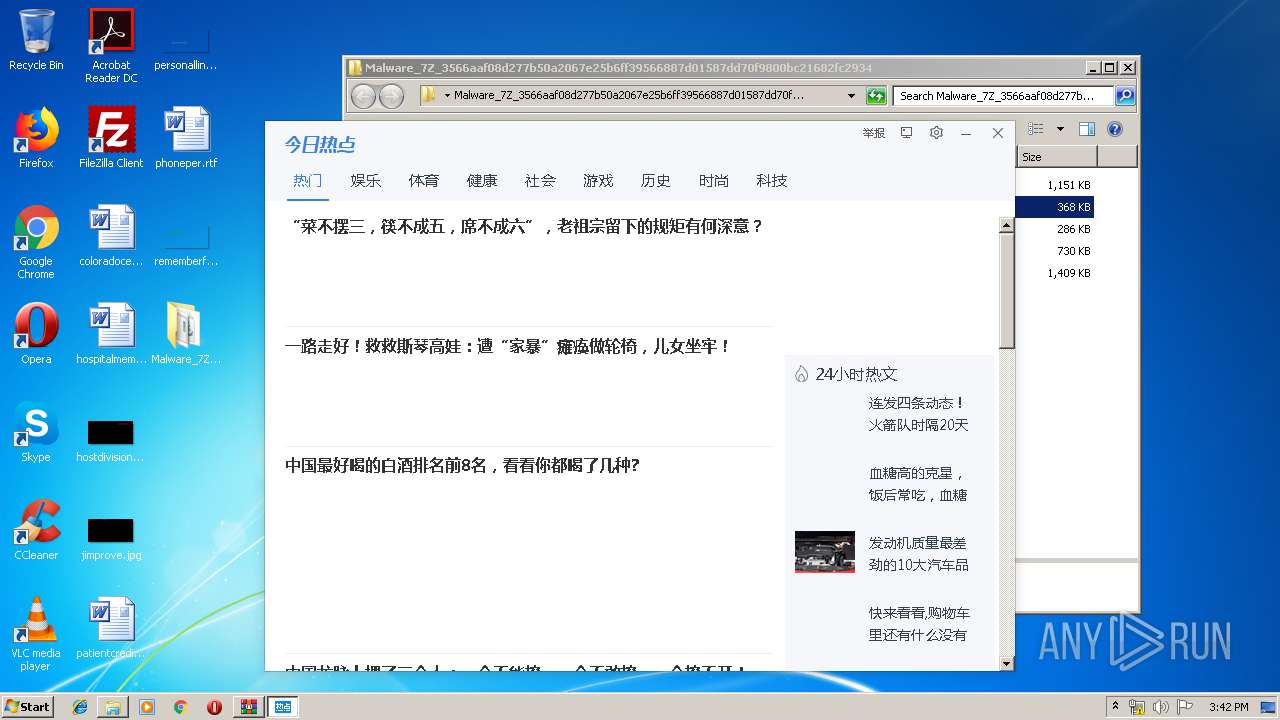Open hot article 快来看看,购物车

(918, 624)
